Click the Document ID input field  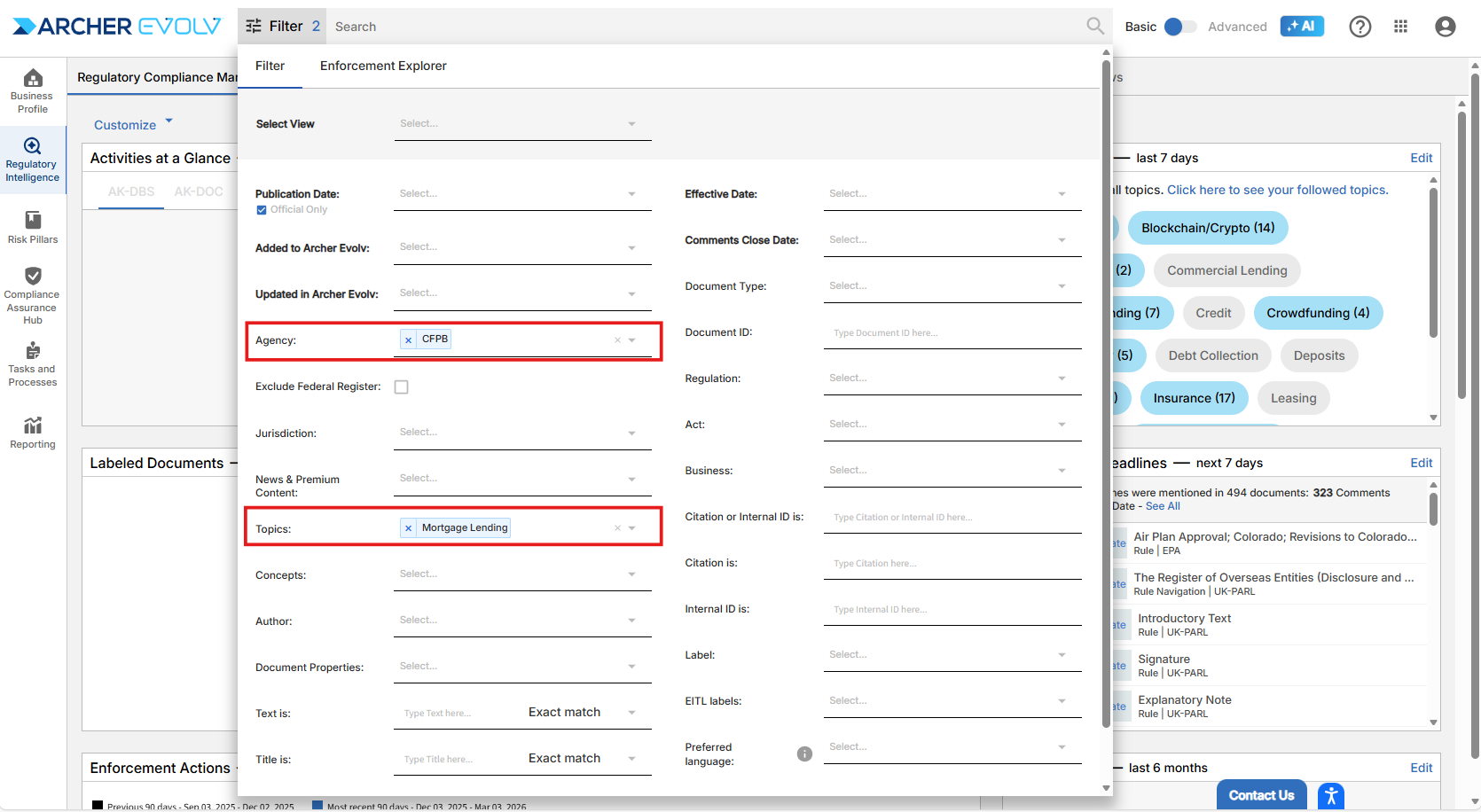coord(952,333)
